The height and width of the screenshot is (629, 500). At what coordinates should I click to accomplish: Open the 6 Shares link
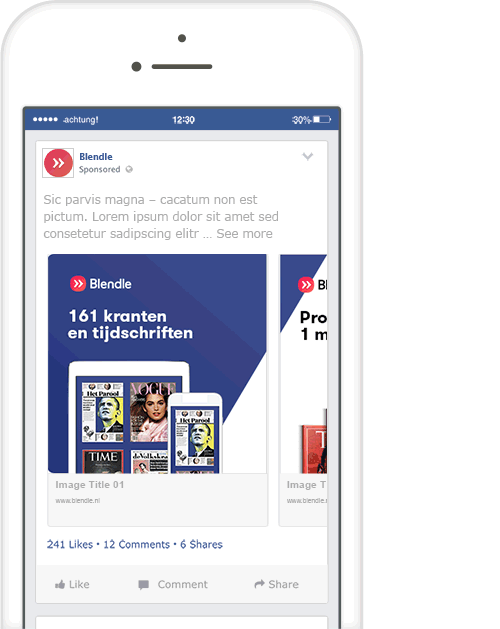tap(201, 544)
